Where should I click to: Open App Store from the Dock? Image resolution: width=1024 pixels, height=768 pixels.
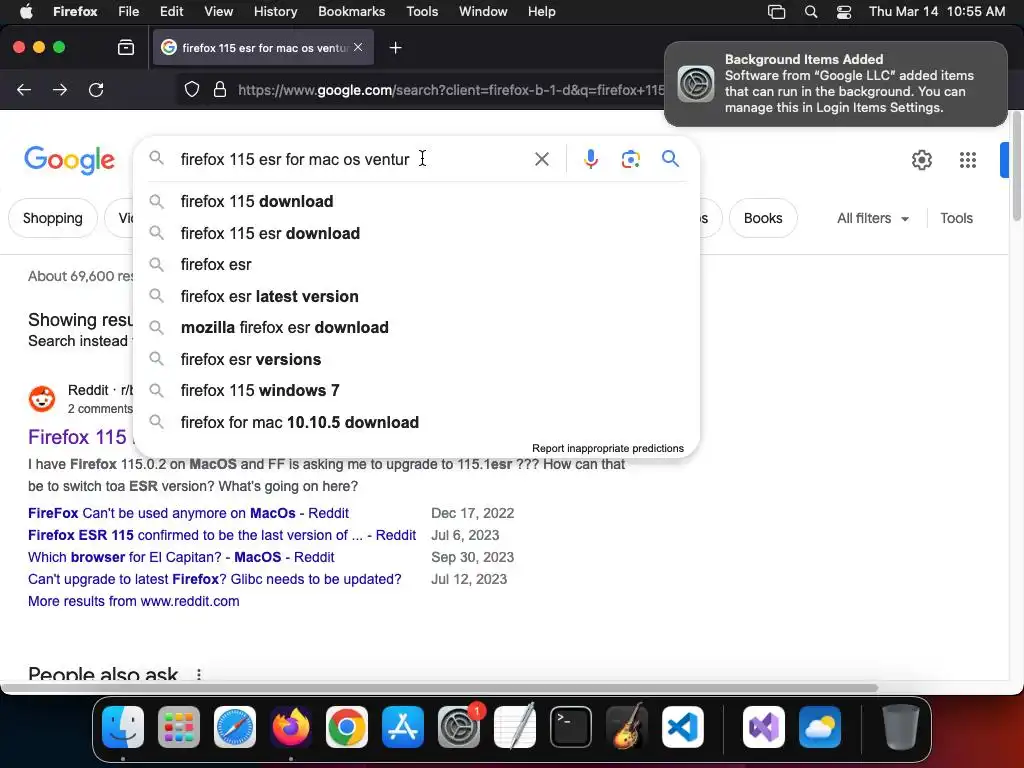click(x=403, y=727)
